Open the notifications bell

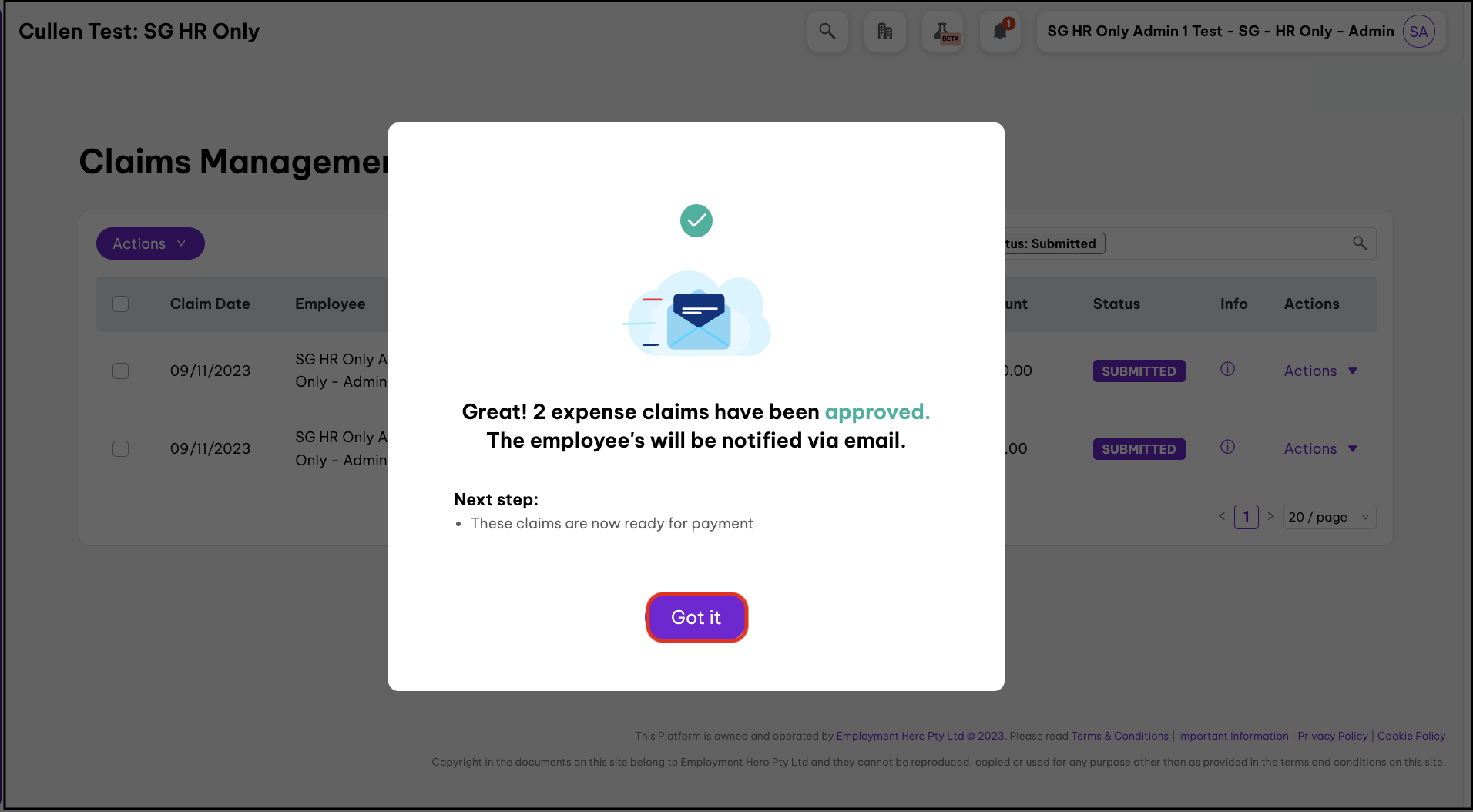click(x=1000, y=32)
